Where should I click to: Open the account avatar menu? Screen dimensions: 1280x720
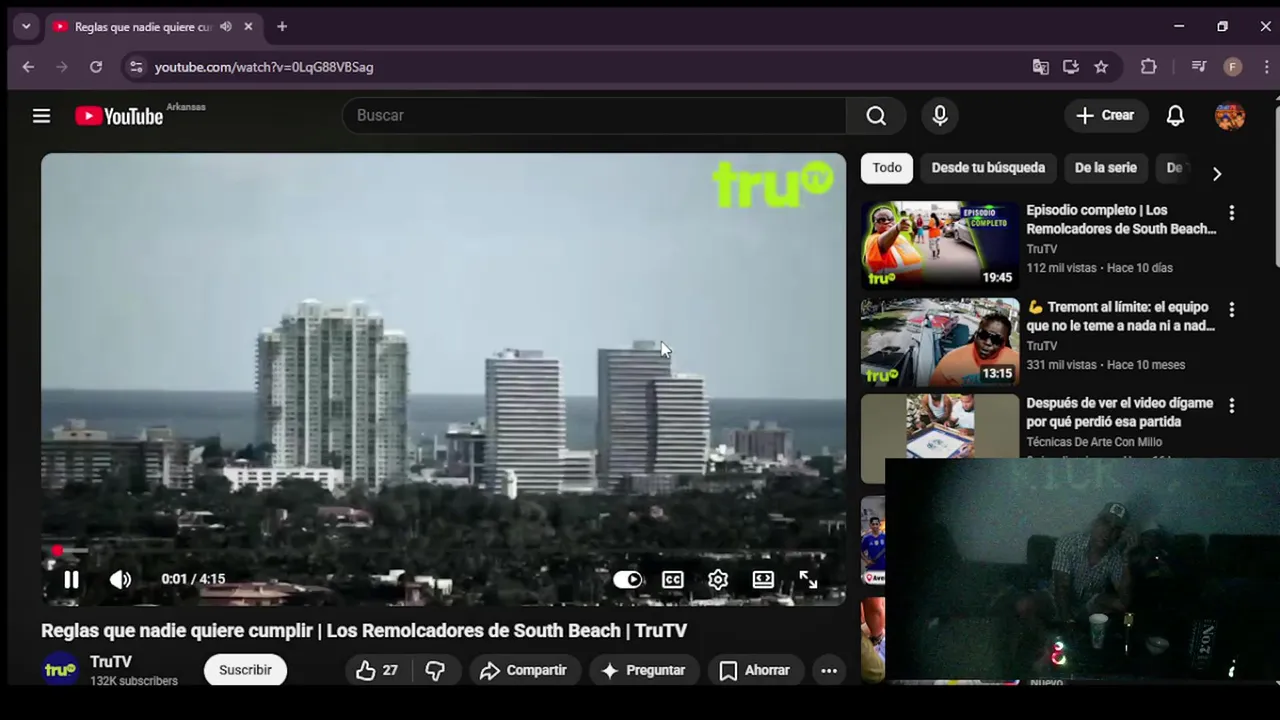(x=1230, y=116)
